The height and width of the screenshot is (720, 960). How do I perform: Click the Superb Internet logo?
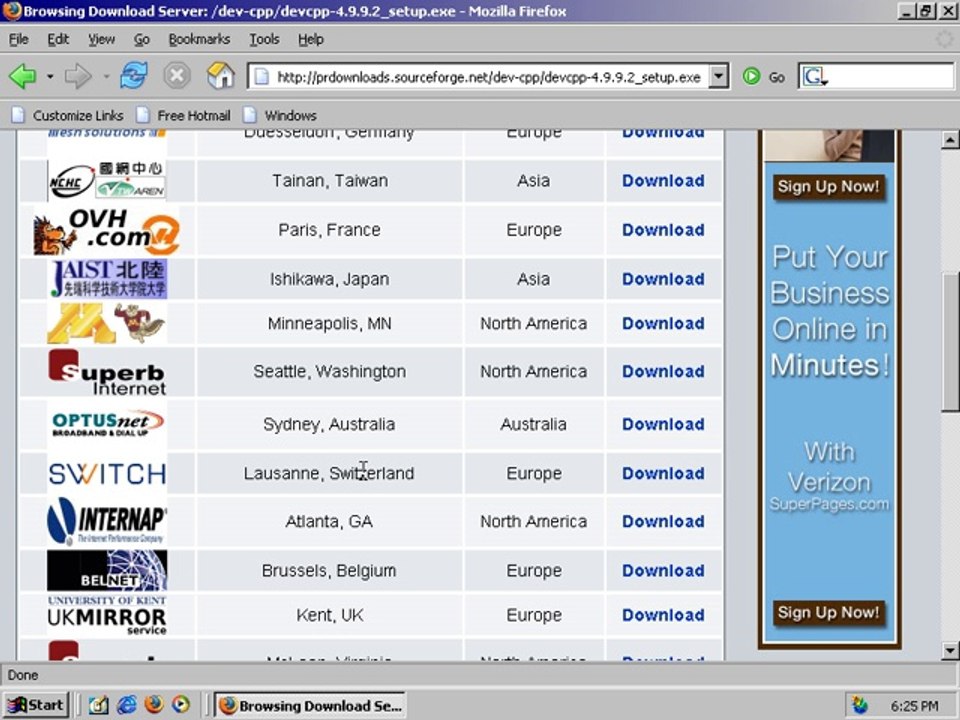click(107, 372)
